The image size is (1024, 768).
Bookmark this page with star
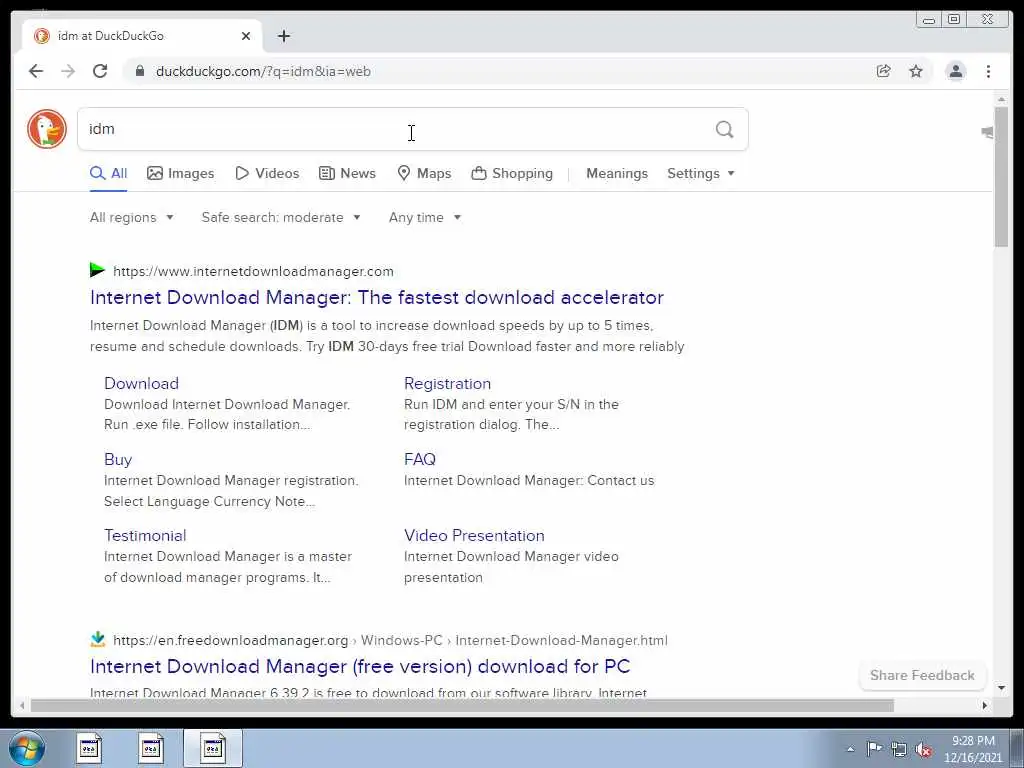(916, 71)
